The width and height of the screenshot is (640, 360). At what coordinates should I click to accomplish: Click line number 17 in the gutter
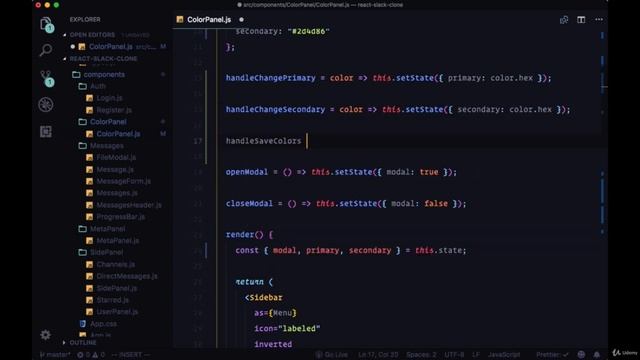click(x=198, y=141)
